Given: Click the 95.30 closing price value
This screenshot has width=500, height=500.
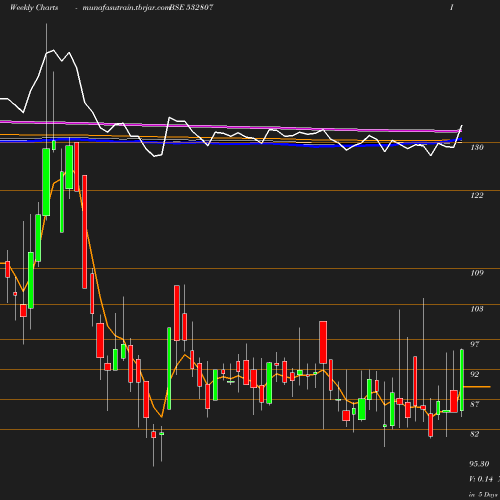Looking at the screenshot, I should click(479, 464).
